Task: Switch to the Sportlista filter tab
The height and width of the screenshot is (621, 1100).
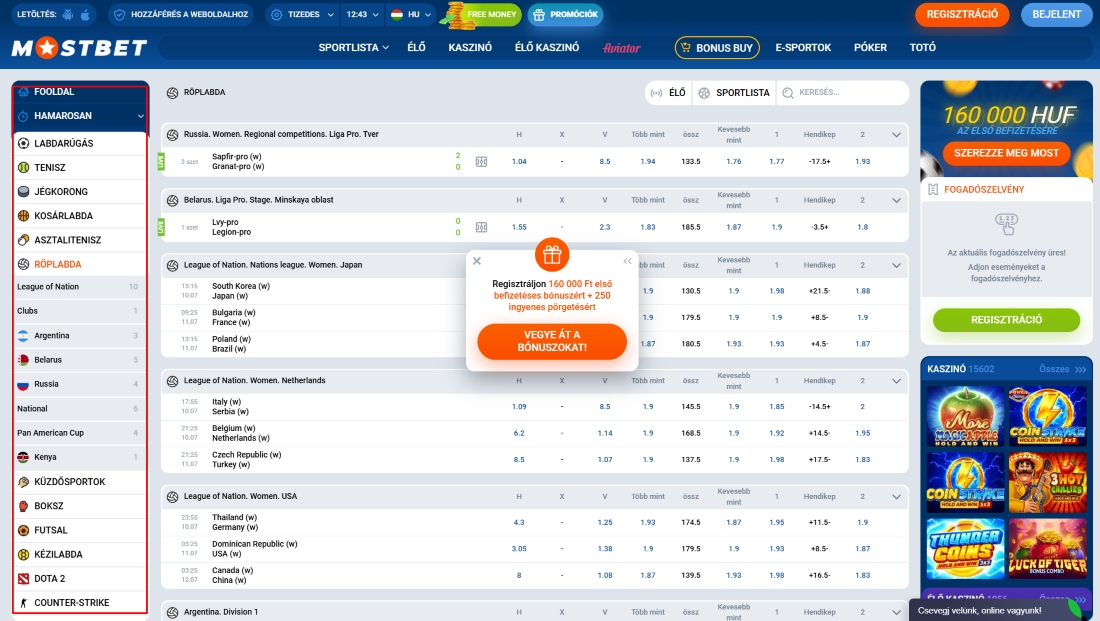Action: pyautogui.click(x=735, y=93)
